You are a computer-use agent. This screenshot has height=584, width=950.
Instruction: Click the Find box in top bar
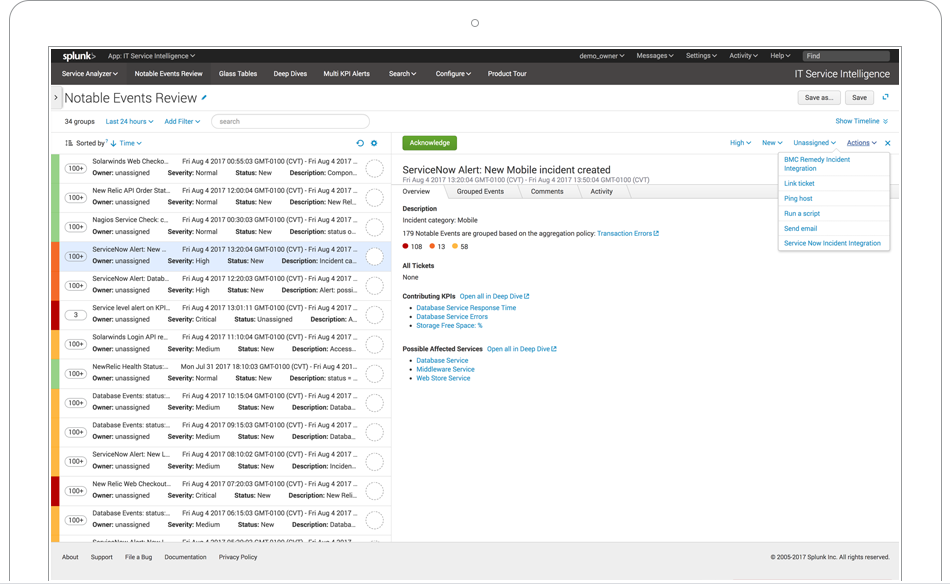pos(846,56)
